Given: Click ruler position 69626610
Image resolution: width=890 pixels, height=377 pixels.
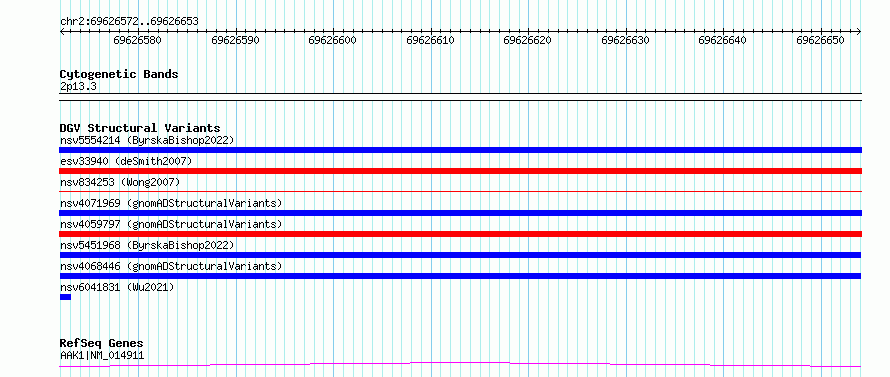Looking at the screenshot, I should (x=430, y=40).
